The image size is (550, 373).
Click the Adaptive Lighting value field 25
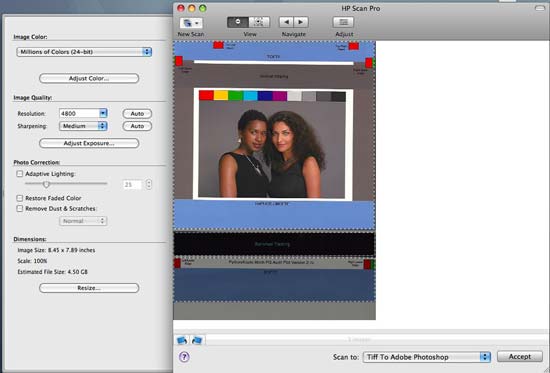coord(132,185)
